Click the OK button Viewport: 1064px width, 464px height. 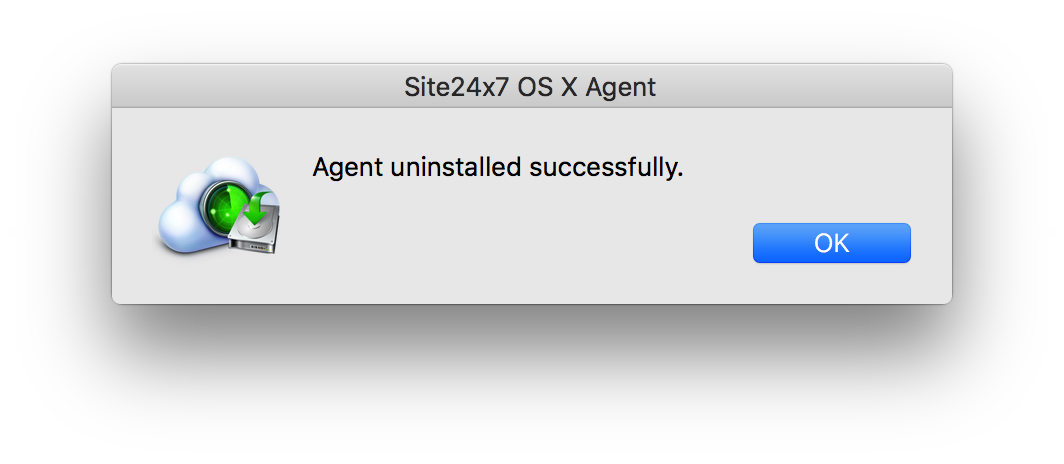click(x=831, y=243)
